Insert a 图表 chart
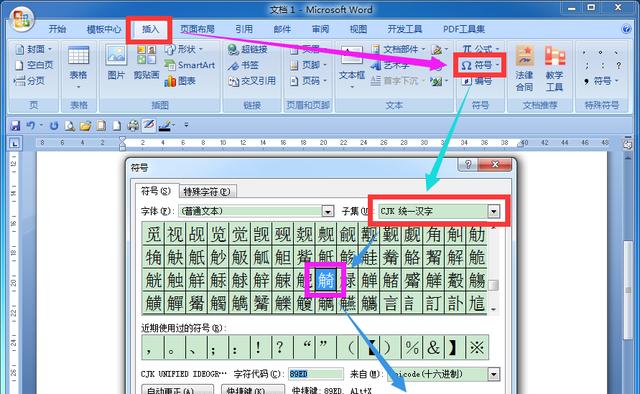 click(x=180, y=81)
